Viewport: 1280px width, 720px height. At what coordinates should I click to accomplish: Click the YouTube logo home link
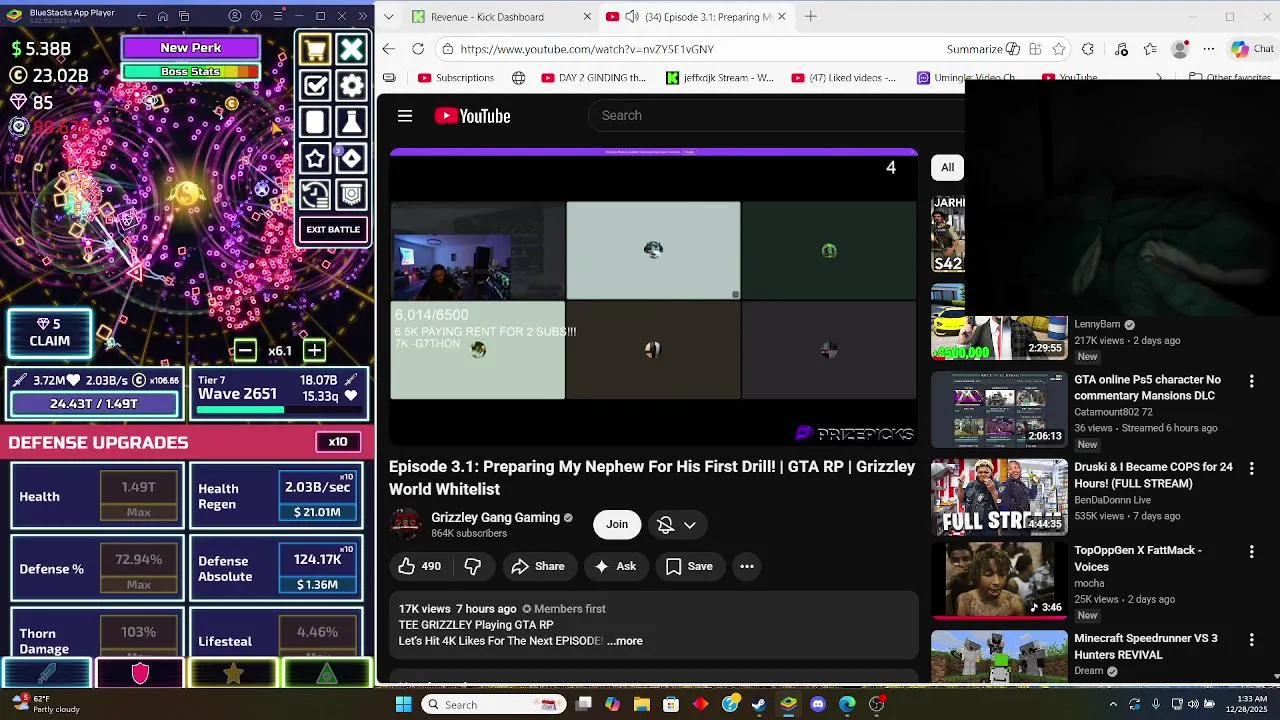pos(472,116)
